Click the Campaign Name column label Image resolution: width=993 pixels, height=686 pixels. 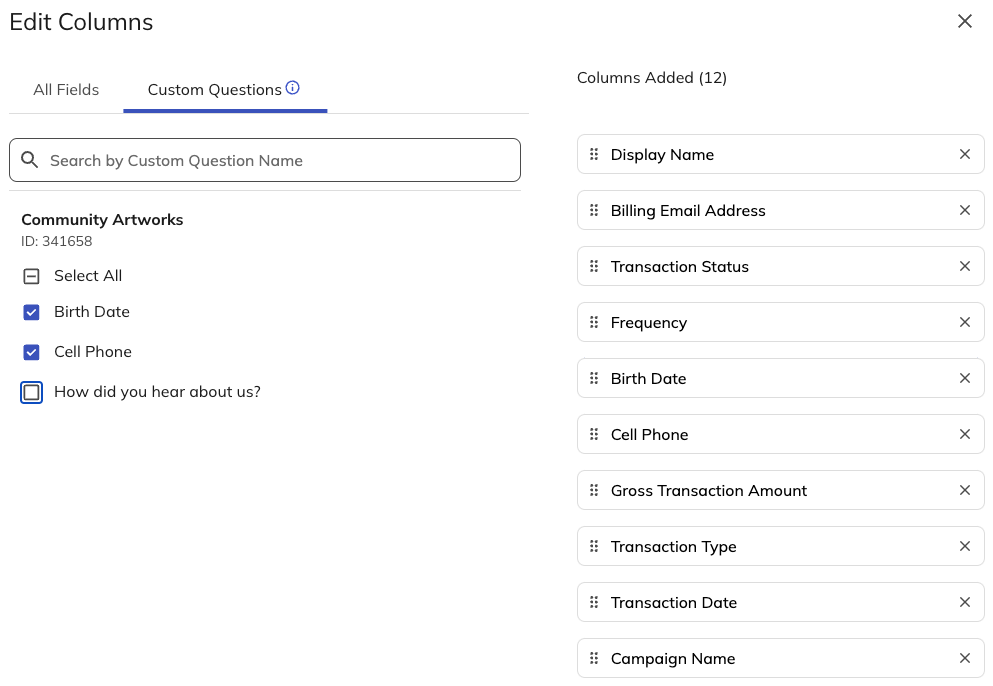pos(673,659)
